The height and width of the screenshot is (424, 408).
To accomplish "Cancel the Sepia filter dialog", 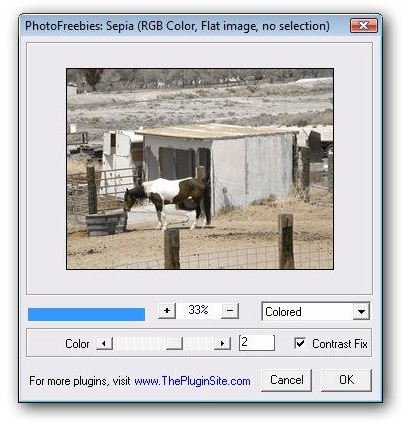I will click(x=286, y=380).
